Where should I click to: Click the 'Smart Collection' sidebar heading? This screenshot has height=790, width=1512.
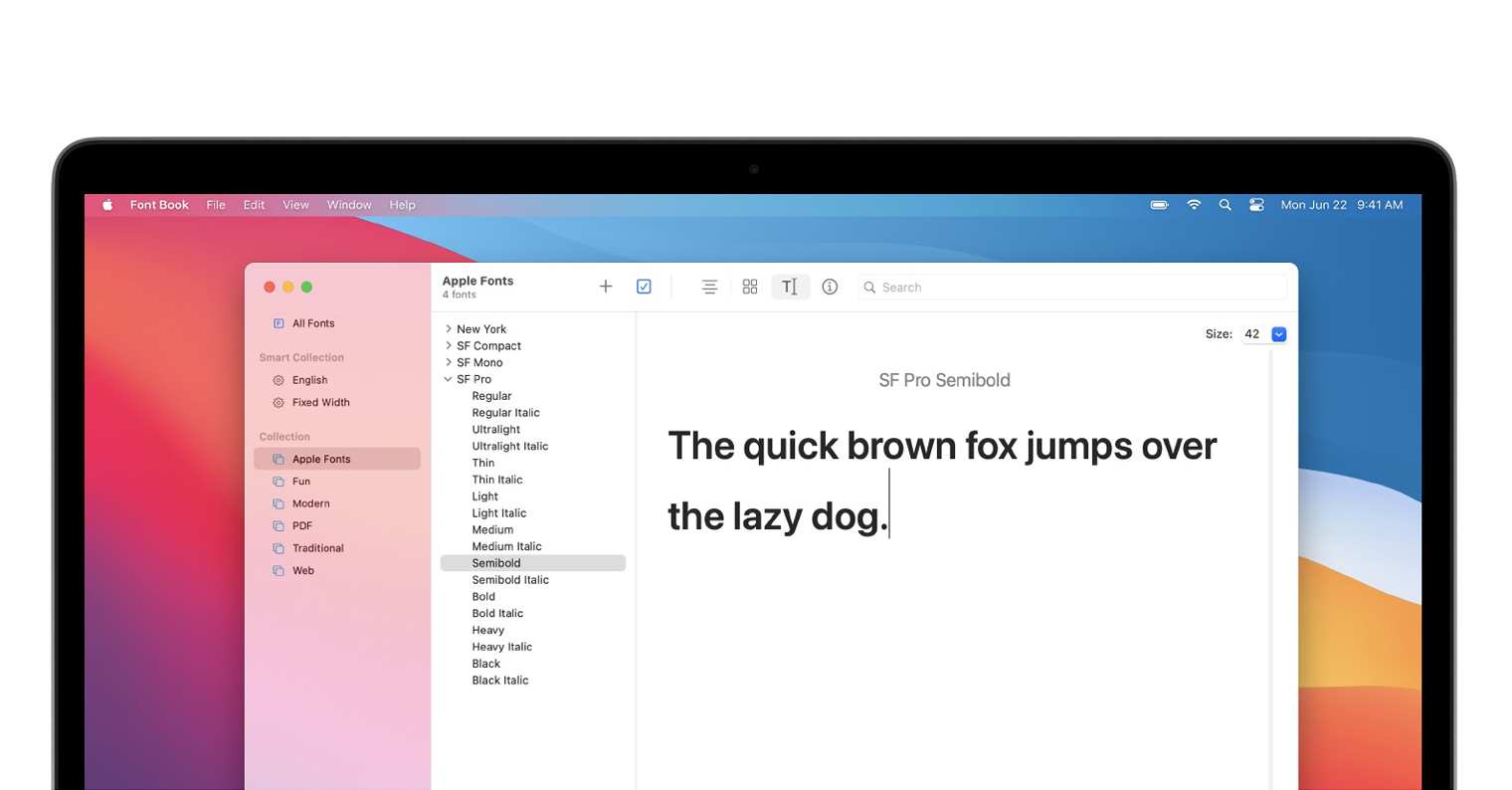coord(301,357)
